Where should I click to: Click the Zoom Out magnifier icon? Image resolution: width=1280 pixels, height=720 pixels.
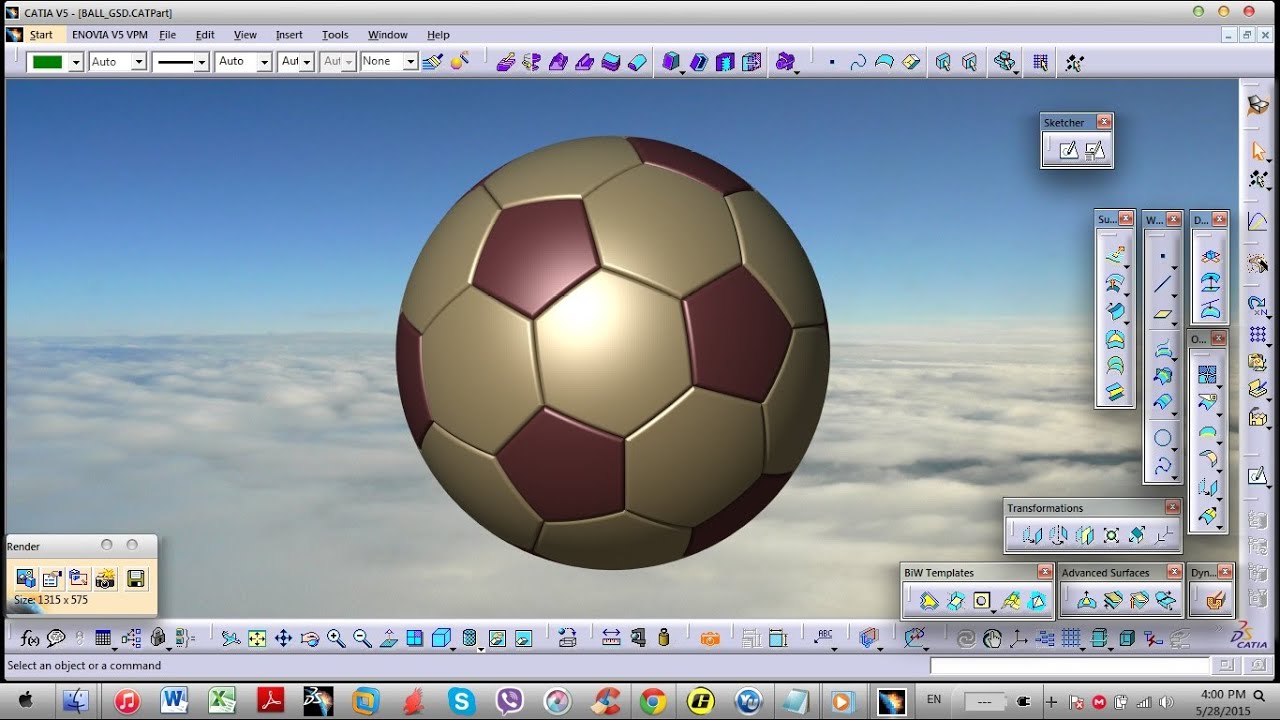pyautogui.click(x=362, y=638)
